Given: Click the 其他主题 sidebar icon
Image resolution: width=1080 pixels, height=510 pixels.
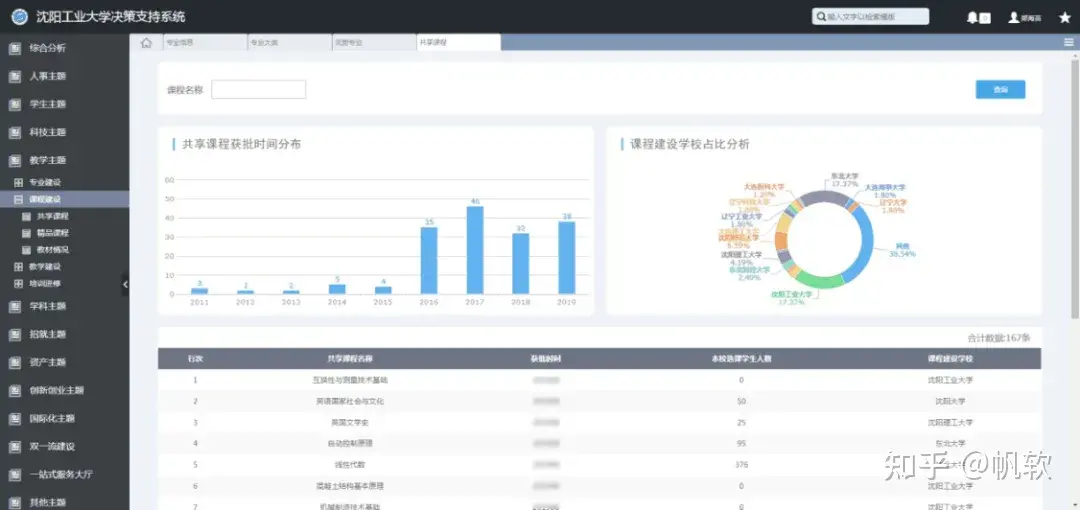Looking at the screenshot, I should point(14,502).
